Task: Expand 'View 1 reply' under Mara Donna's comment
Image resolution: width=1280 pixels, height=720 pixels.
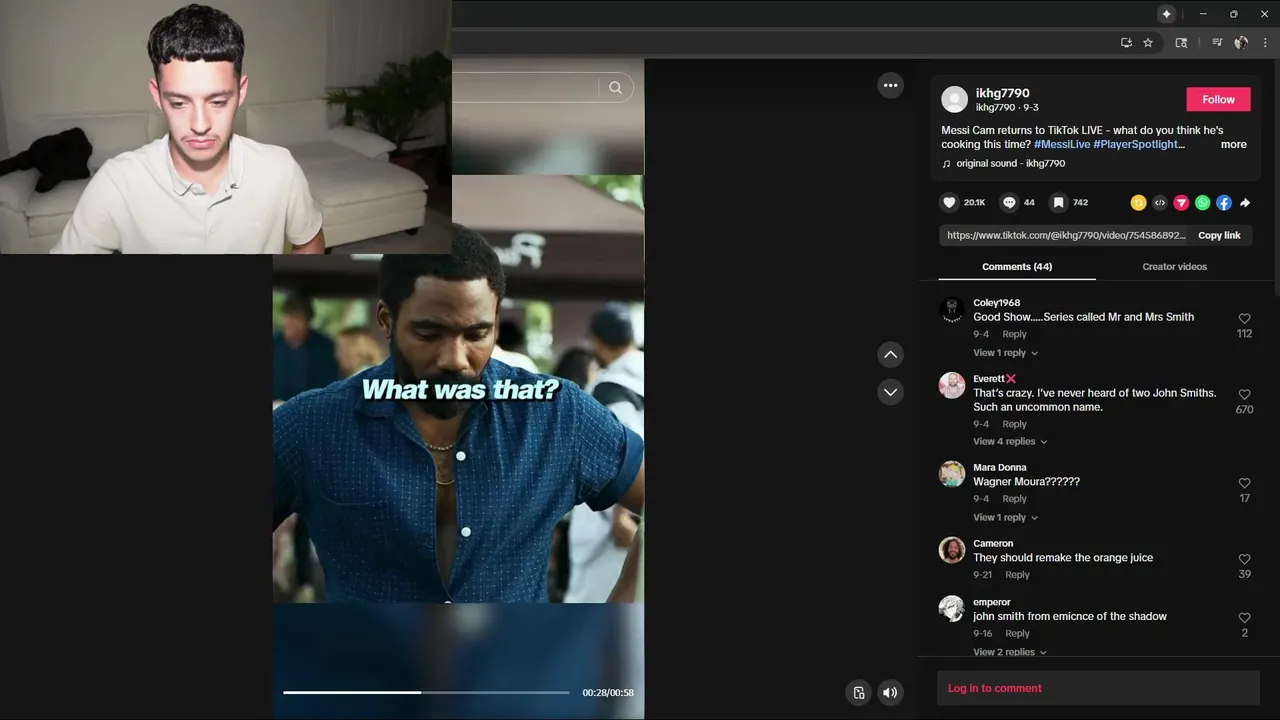Action: pyautogui.click(x=1005, y=518)
